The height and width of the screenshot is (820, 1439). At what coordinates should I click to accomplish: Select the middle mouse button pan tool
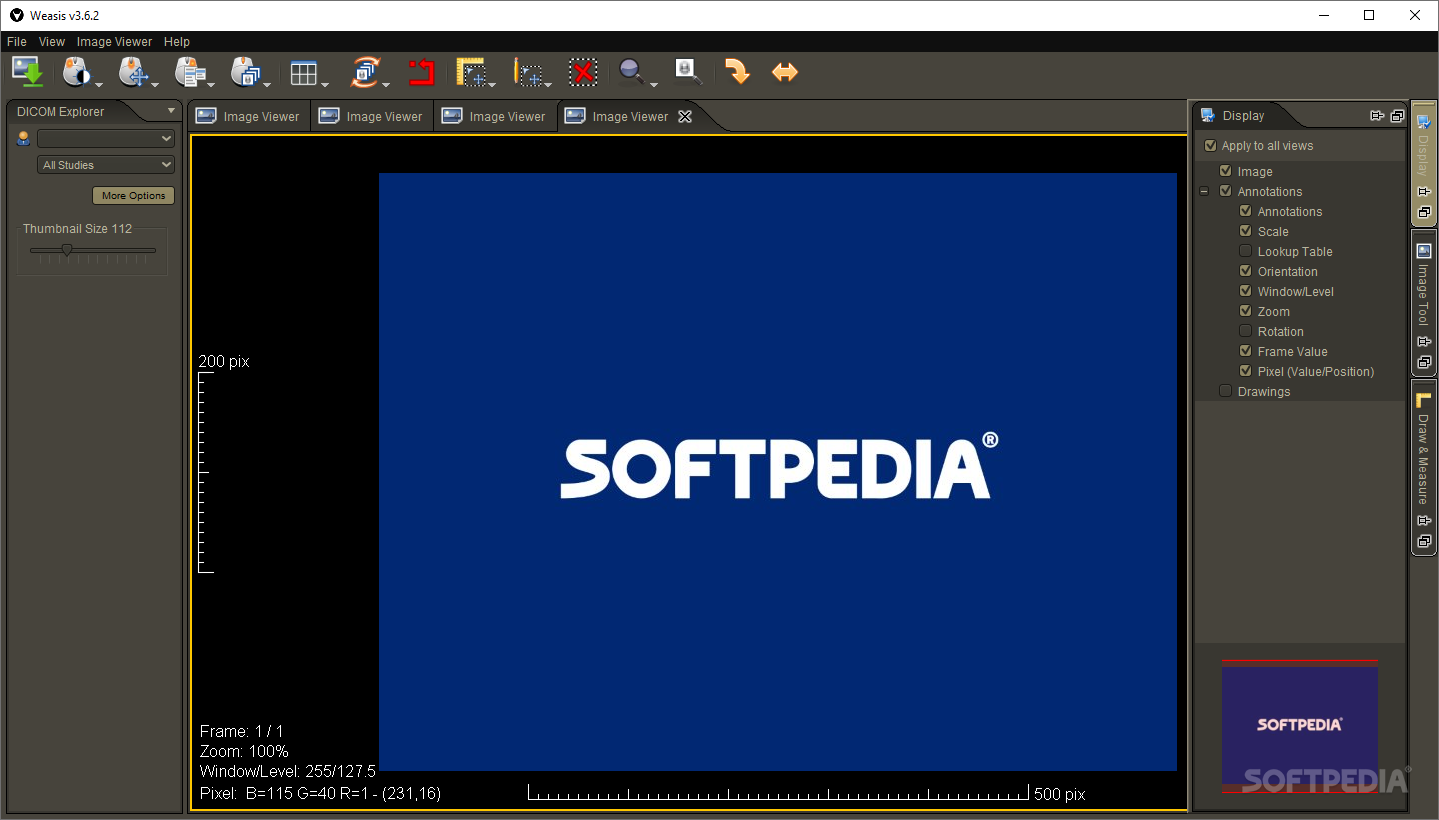[x=132, y=72]
